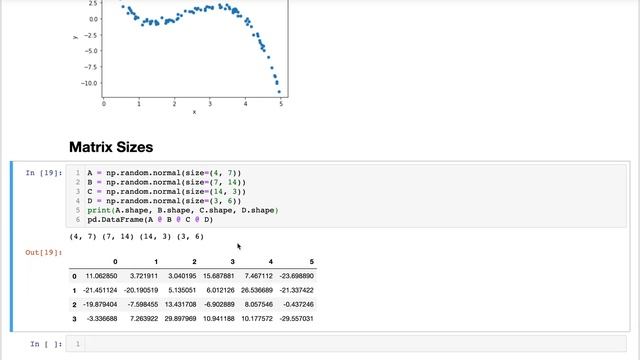Viewport: 640px width, 360px height.
Task: Click column header 1 in the DataFrame
Action: 156,262
